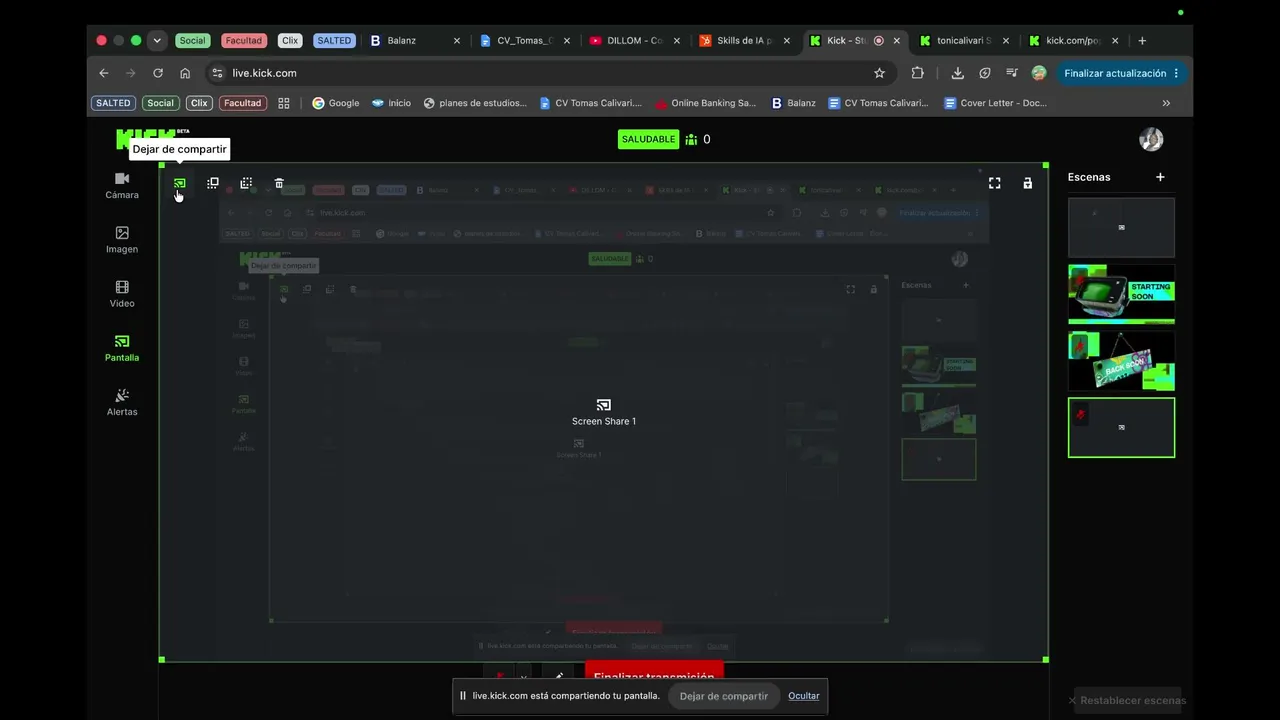
Task: Switch to the CV_Tomas tab
Action: [525, 41]
